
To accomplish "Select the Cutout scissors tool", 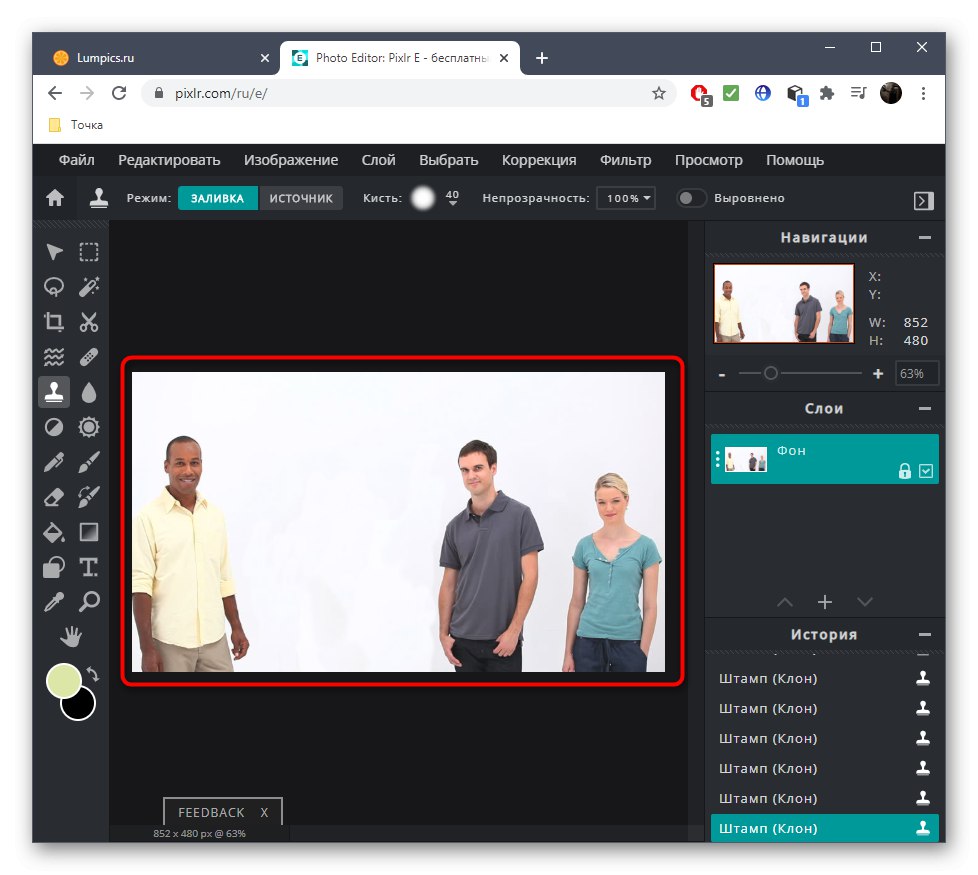I will tap(89, 322).
